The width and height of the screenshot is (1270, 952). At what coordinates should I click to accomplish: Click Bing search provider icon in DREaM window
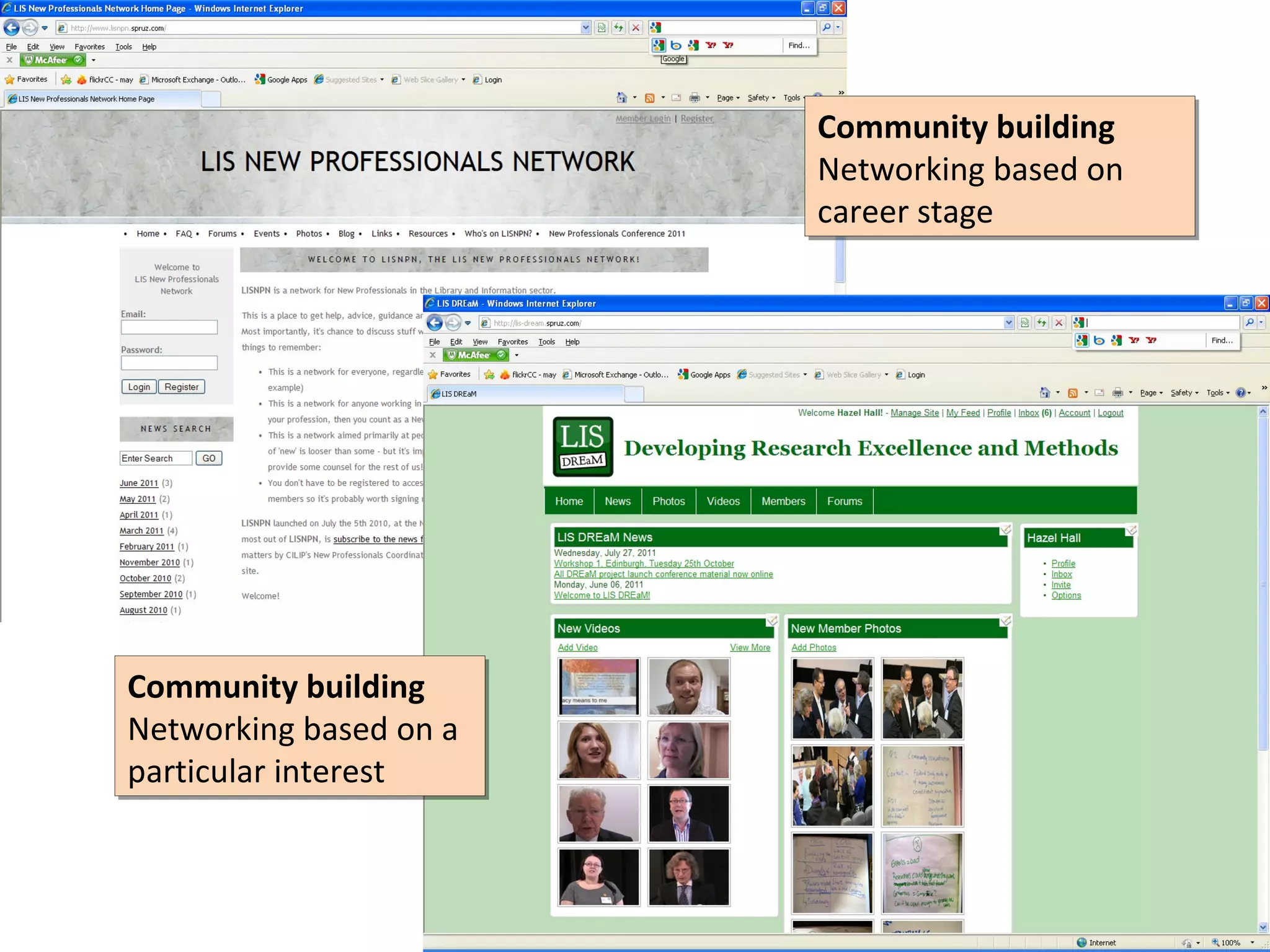click(1099, 340)
